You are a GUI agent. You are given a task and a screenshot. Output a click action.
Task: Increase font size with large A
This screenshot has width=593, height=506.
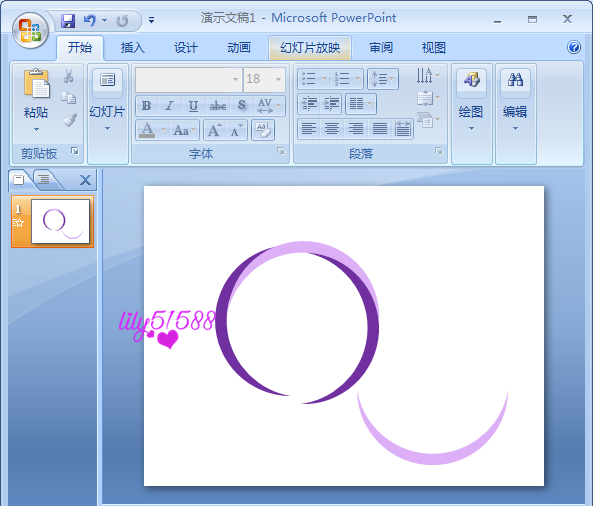(214, 130)
